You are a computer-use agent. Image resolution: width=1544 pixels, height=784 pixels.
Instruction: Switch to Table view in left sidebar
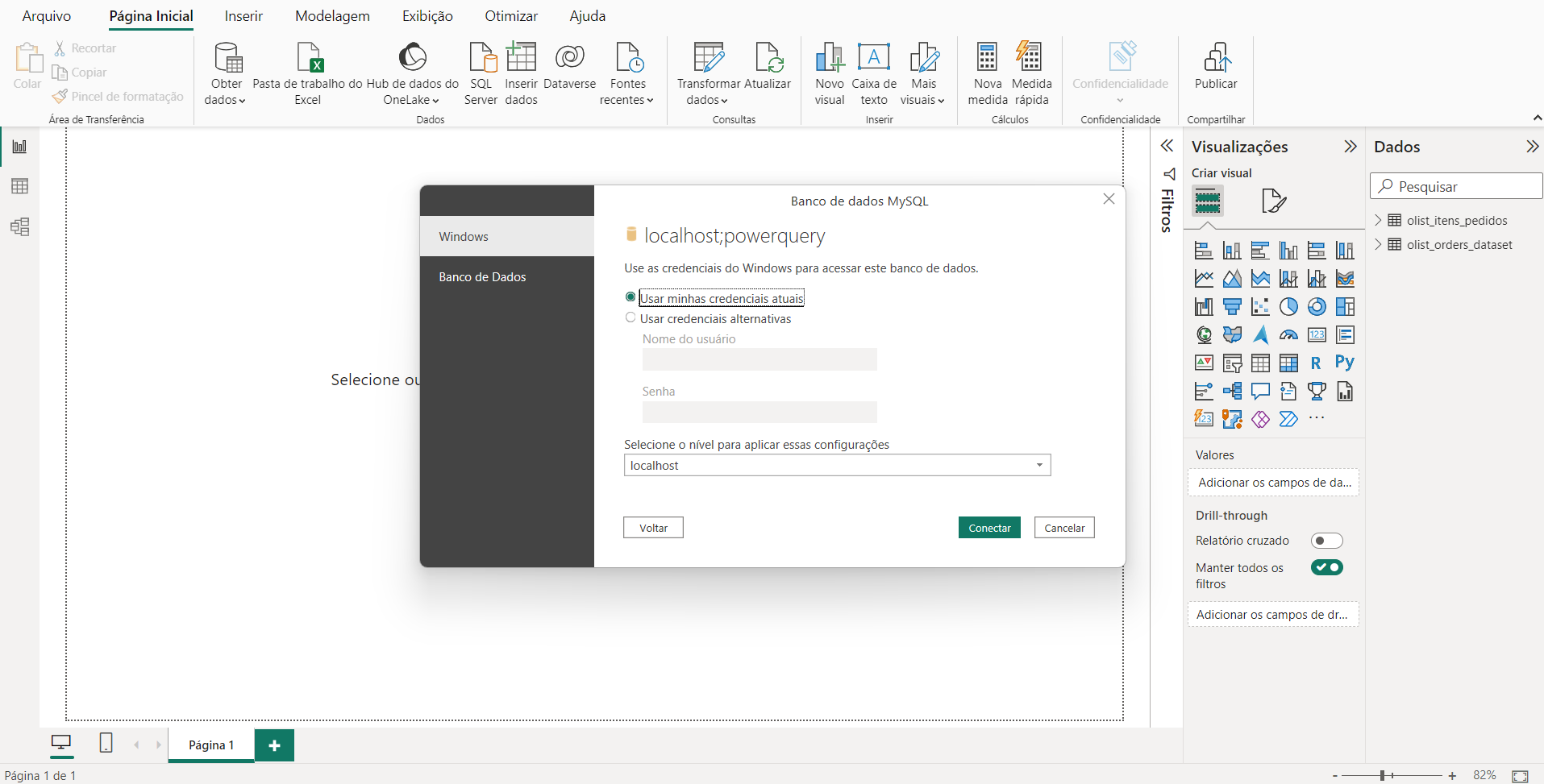(x=19, y=186)
